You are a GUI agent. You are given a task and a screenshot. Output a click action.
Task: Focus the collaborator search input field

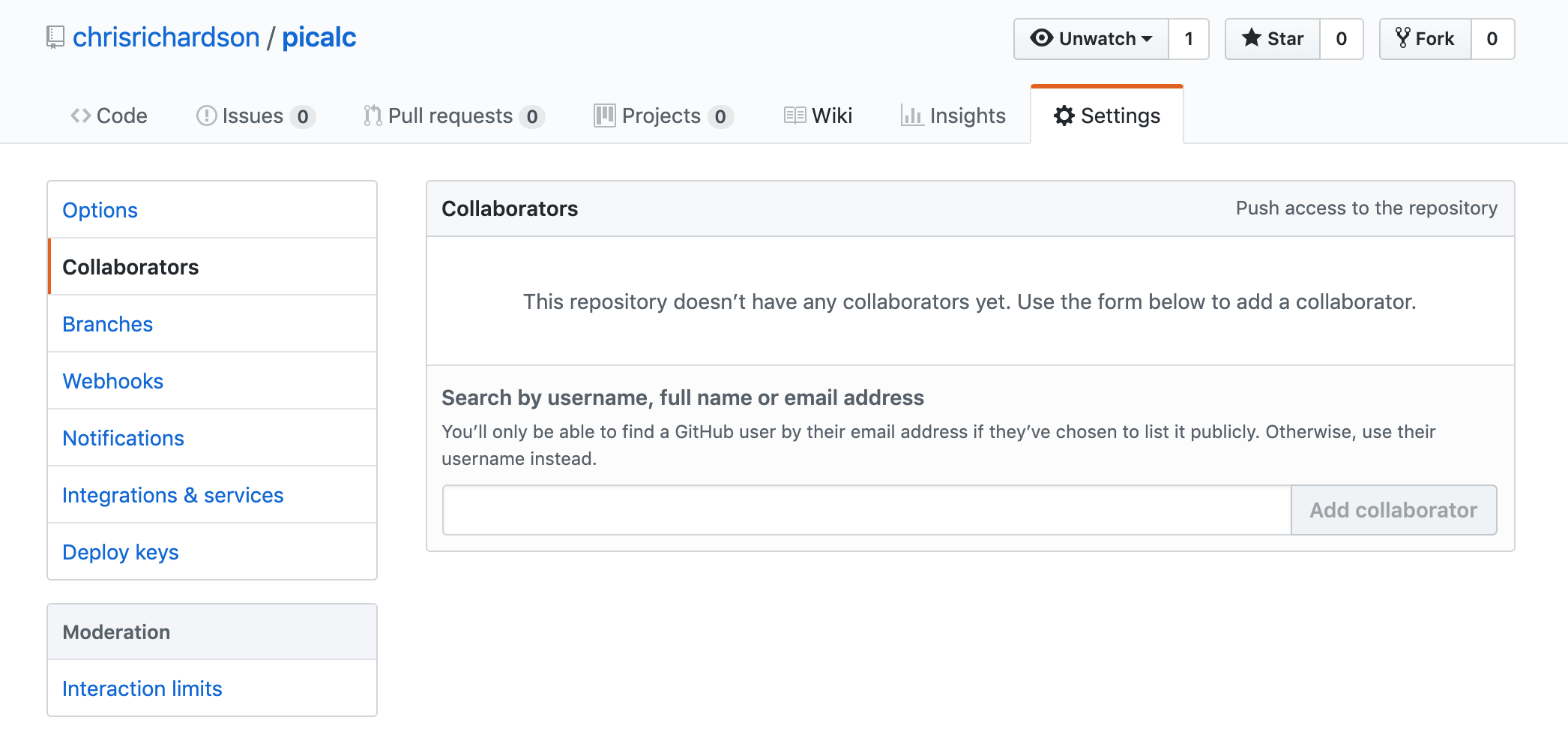[866, 510]
